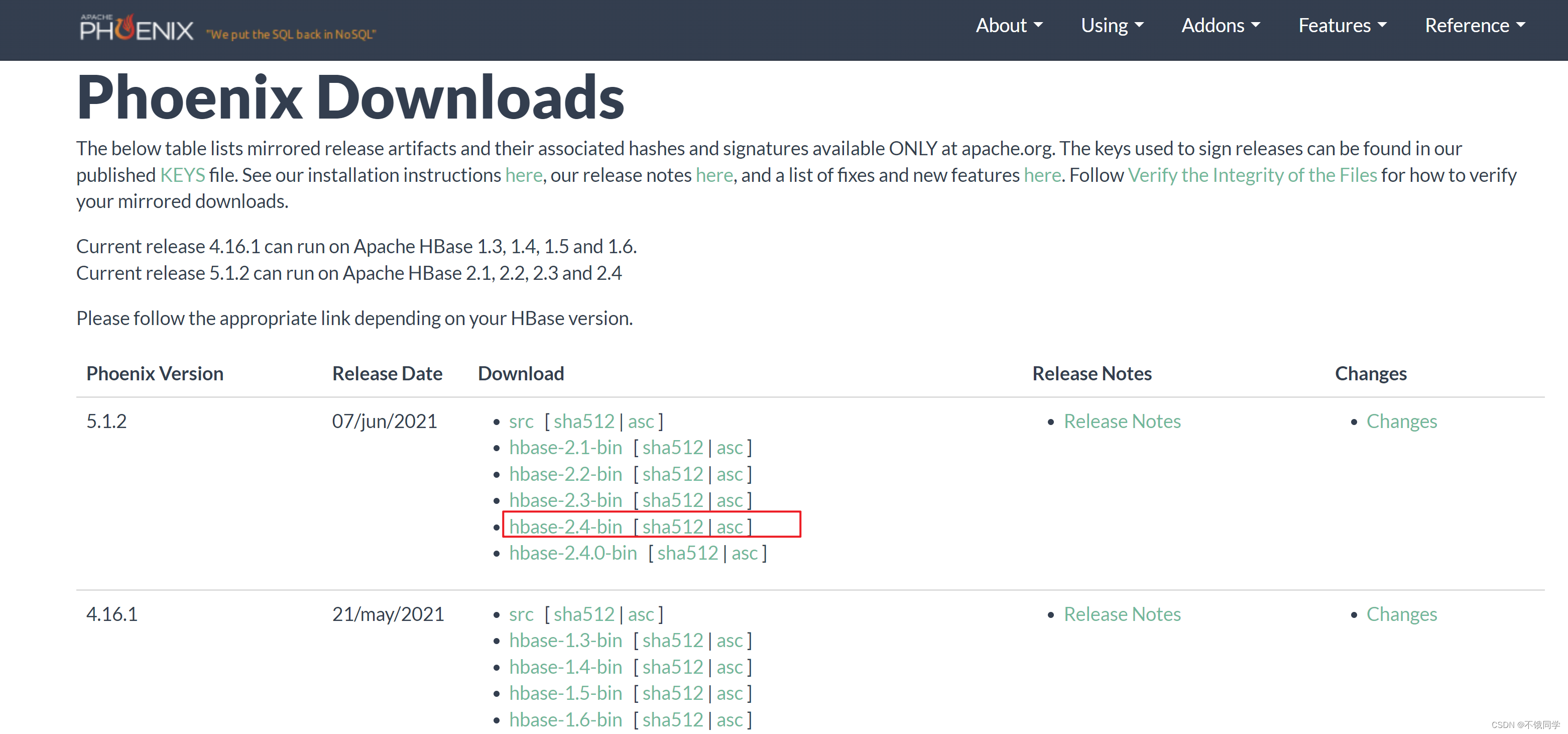Open asc for hbase-1.5-bin

click(x=729, y=694)
